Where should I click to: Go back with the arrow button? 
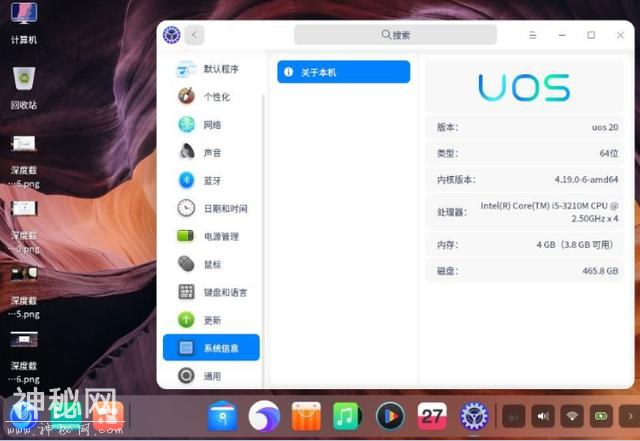(194, 35)
